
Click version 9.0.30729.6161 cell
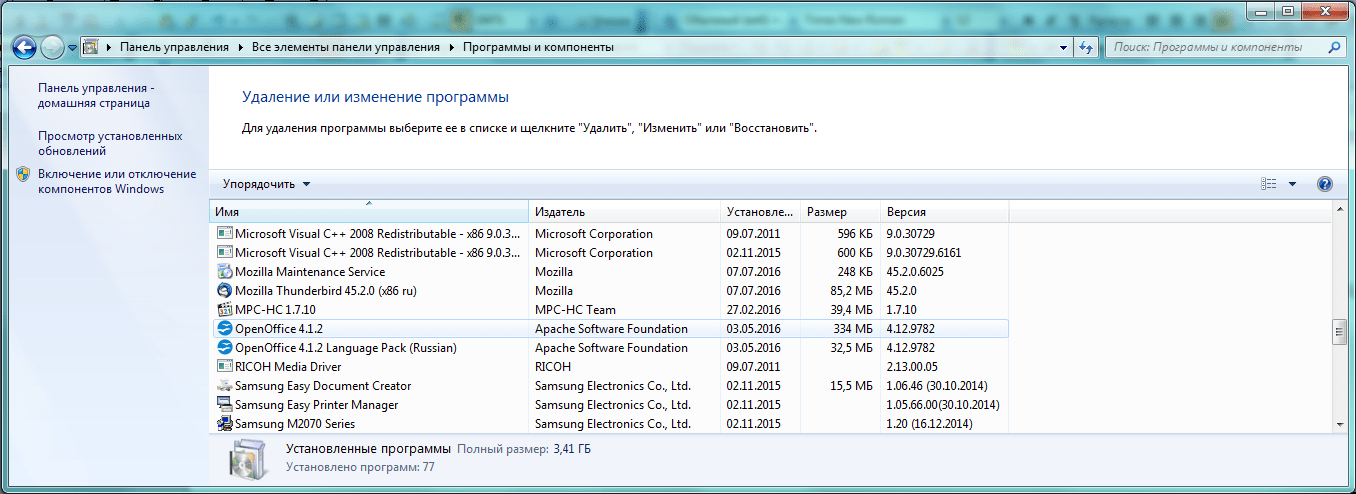[x=924, y=253]
